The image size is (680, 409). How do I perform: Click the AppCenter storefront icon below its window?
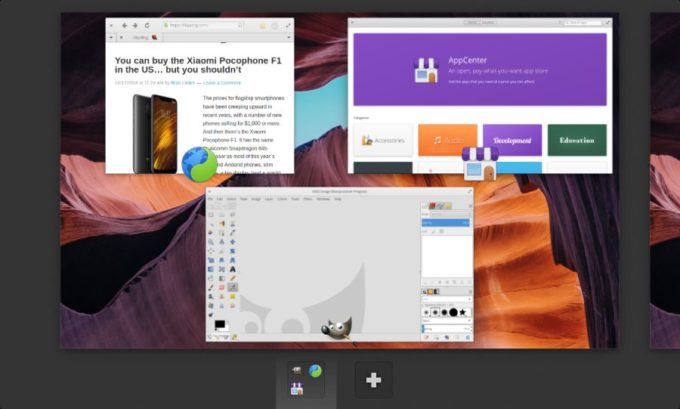pos(479,163)
